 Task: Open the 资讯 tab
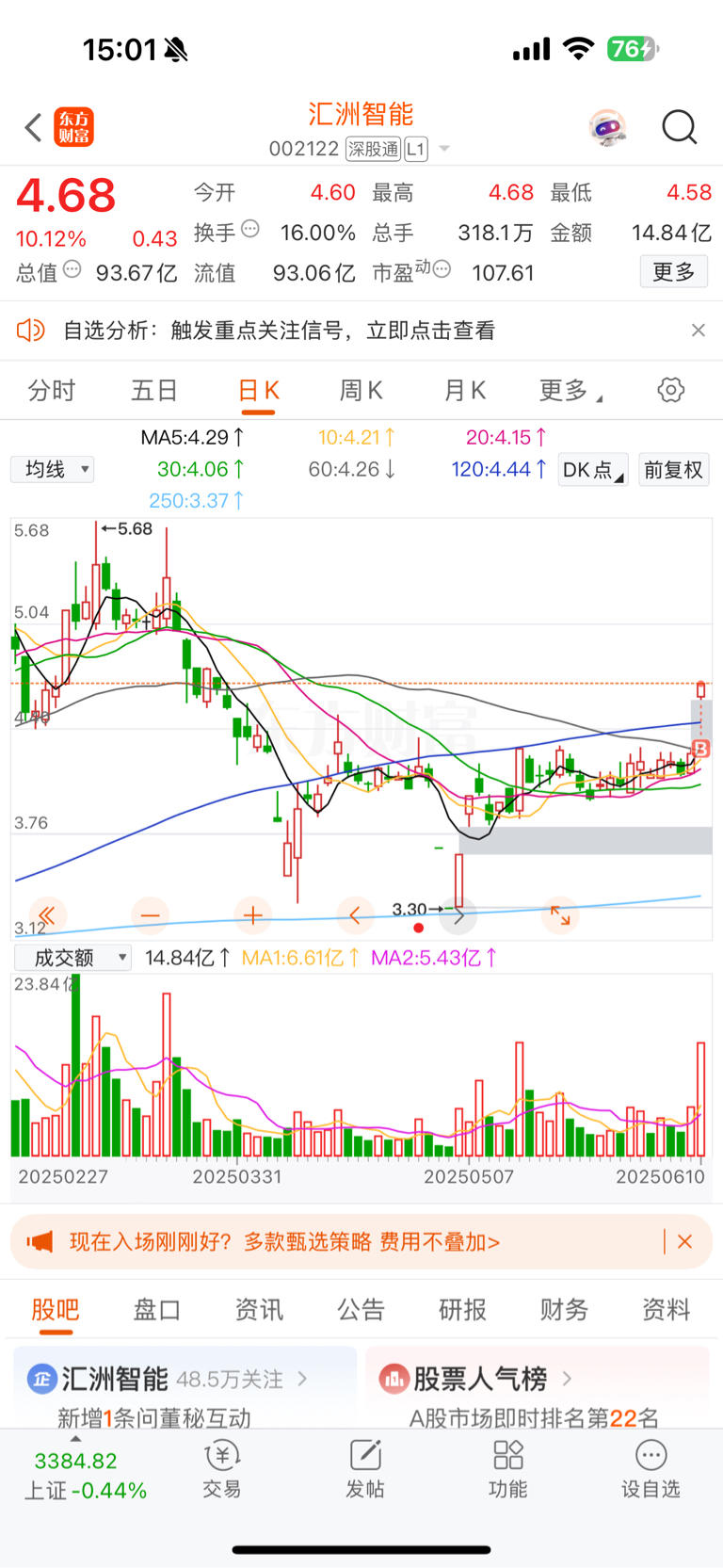pyautogui.click(x=259, y=1309)
